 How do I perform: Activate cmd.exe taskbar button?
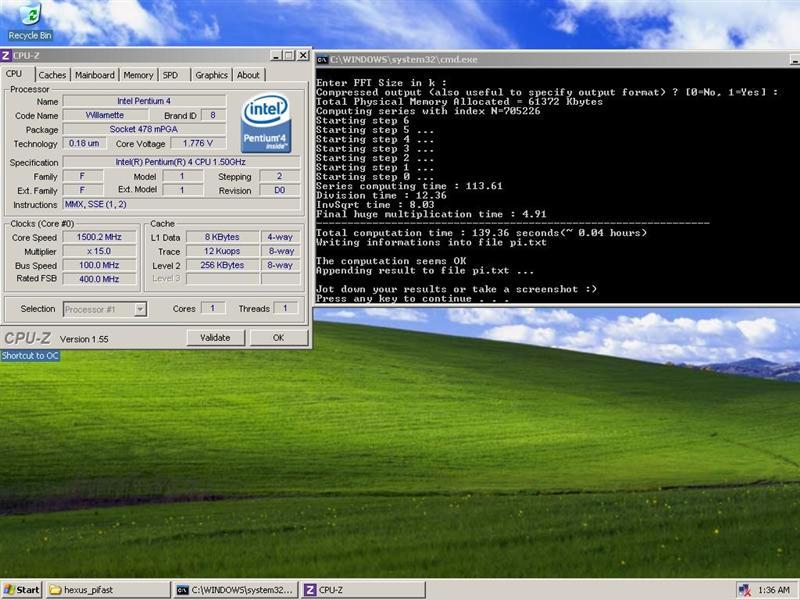[235, 590]
